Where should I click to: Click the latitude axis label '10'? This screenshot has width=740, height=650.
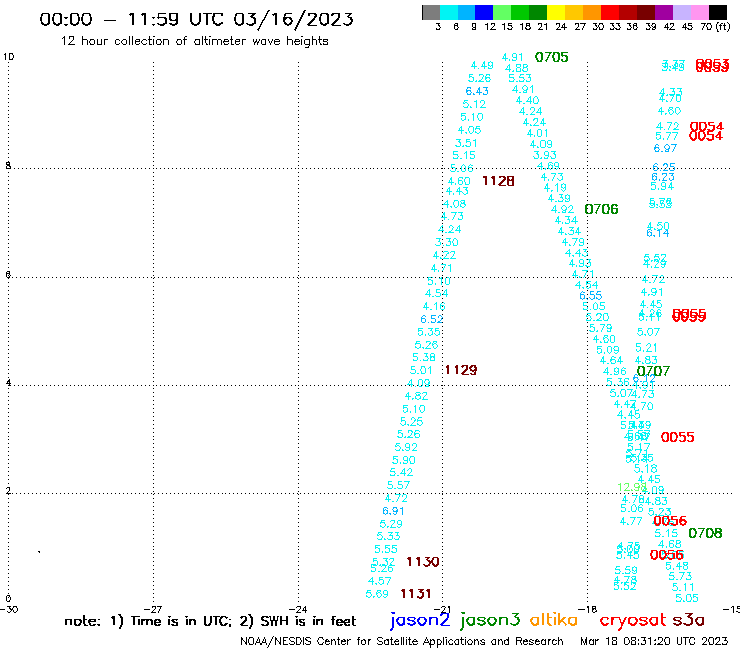[x=9, y=57]
